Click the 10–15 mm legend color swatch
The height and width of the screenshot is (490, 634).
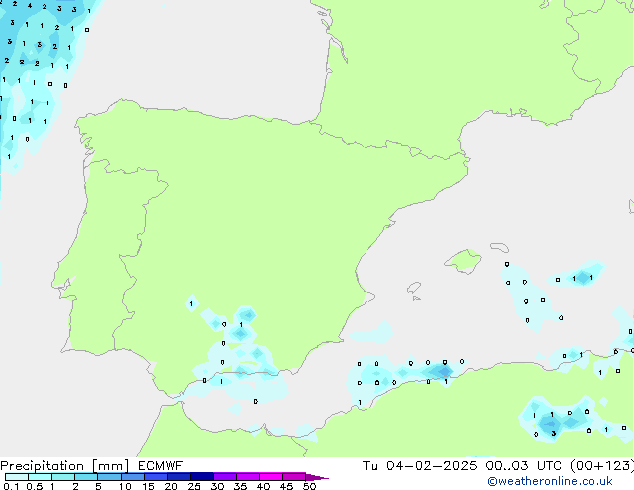click(x=132, y=477)
